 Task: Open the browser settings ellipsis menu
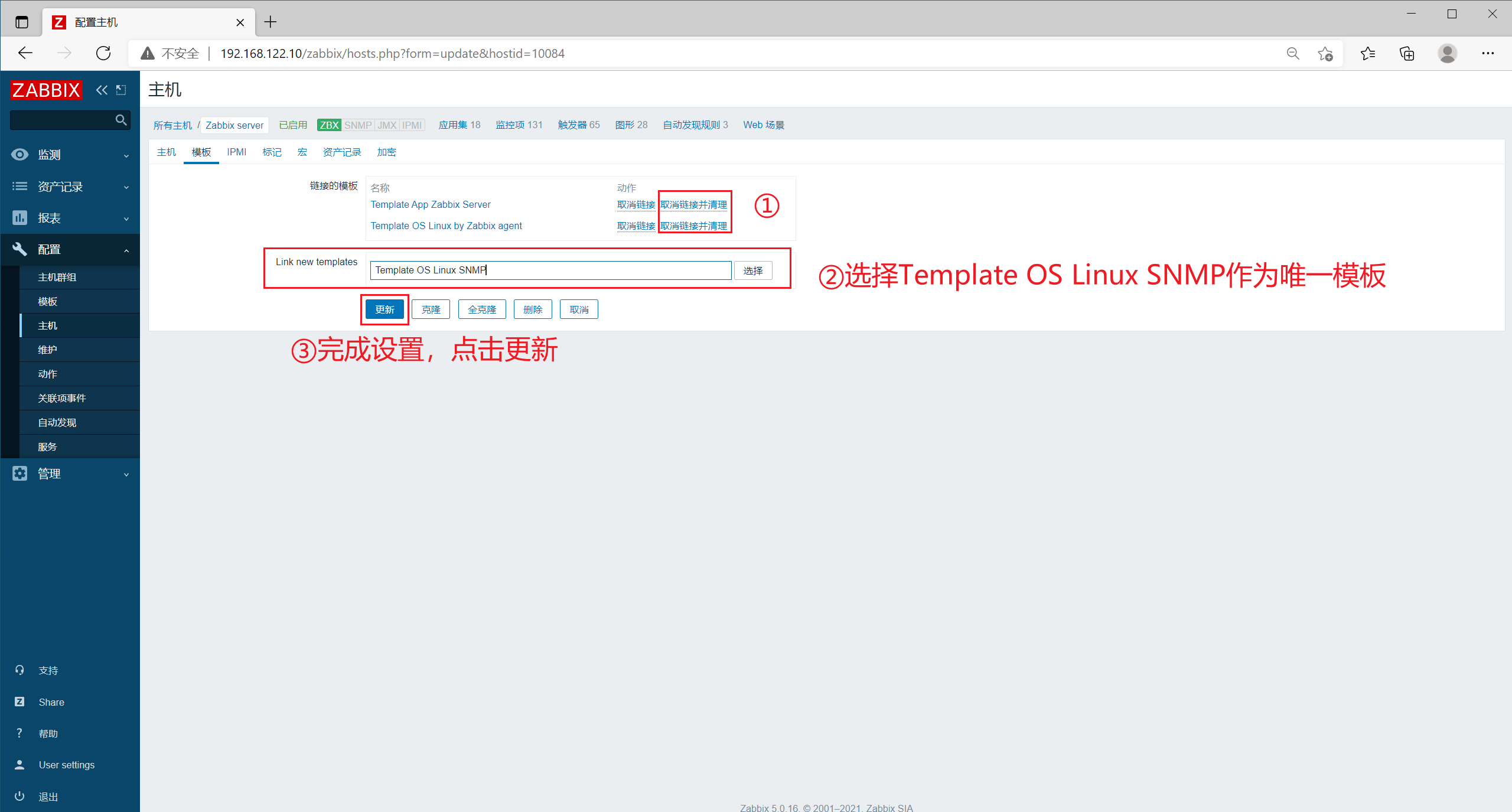pyautogui.click(x=1488, y=54)
